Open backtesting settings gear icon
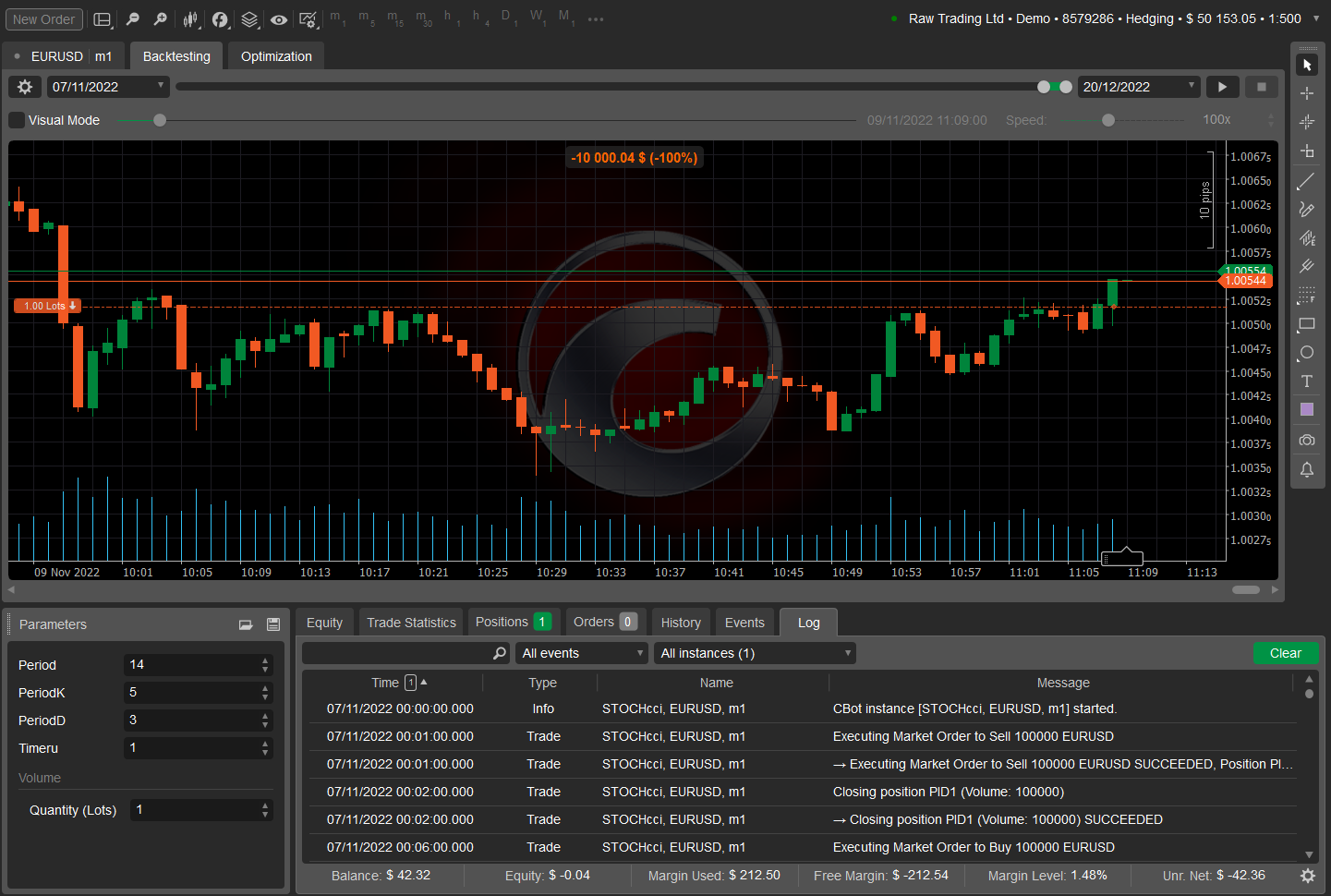Screen dimensions: 1331x896 [25, 87]
